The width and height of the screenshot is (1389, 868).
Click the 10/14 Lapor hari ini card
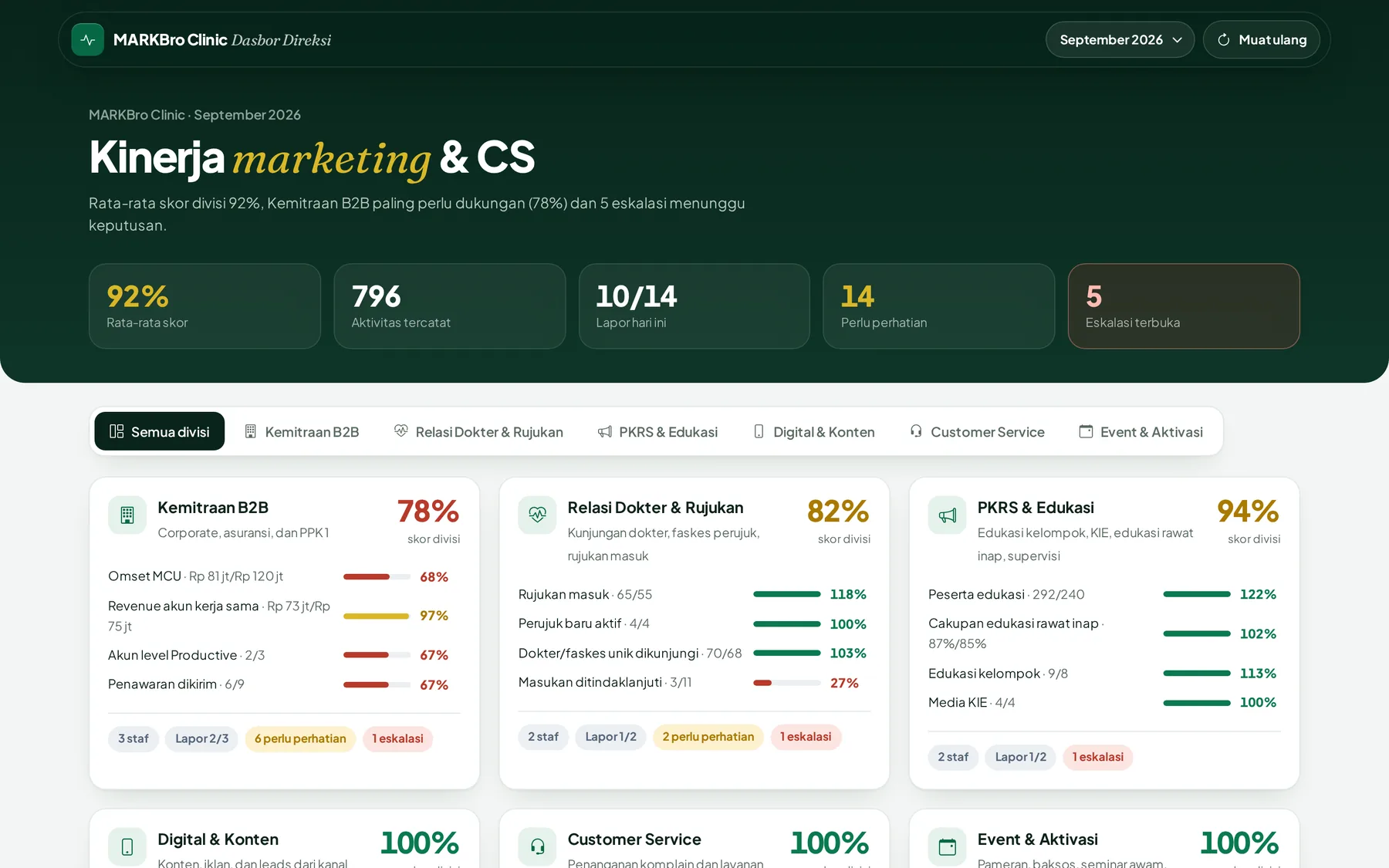click(x=694, y=306)
